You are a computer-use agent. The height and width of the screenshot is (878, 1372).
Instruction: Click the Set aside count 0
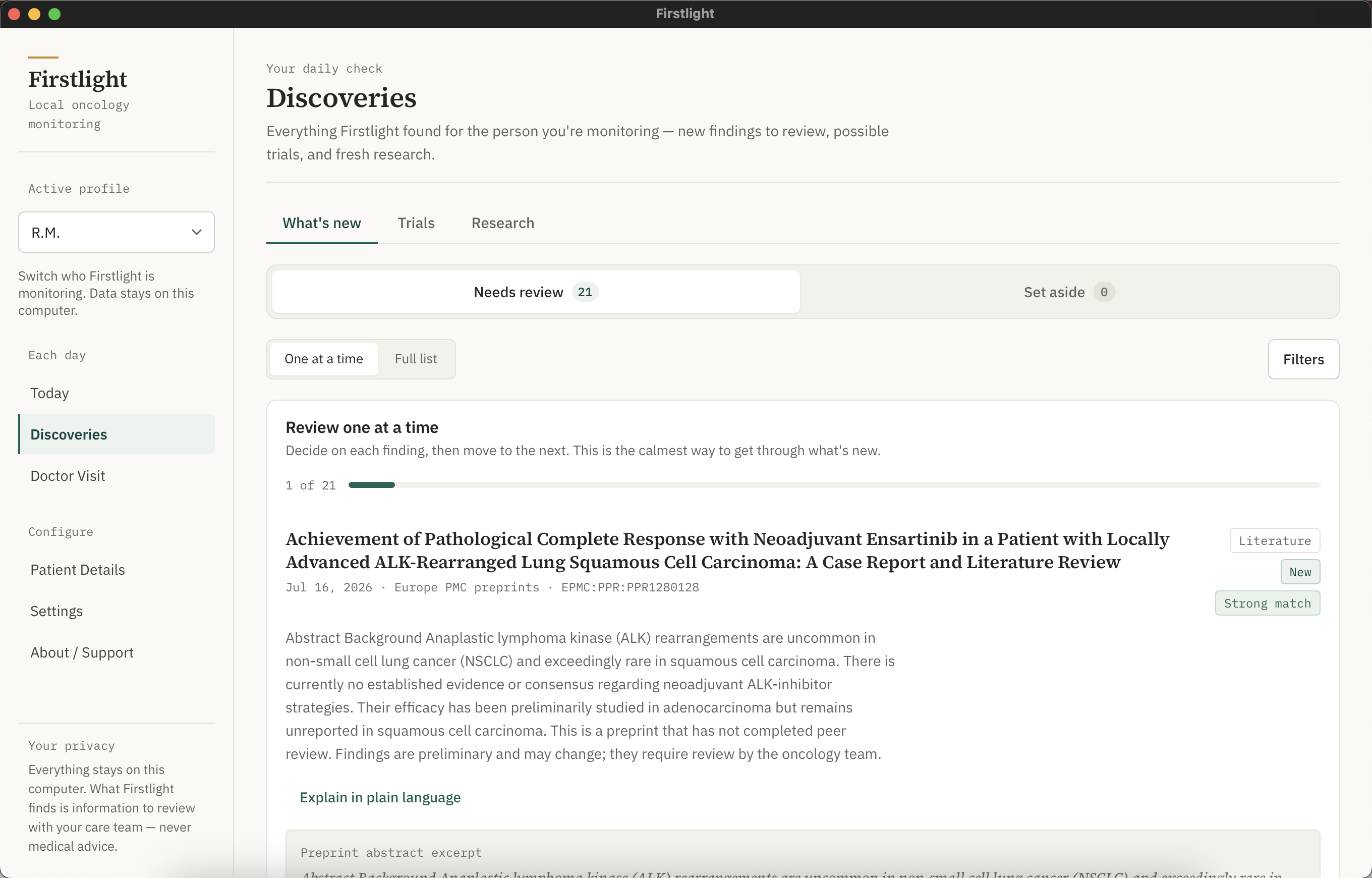click(1104, 292)
